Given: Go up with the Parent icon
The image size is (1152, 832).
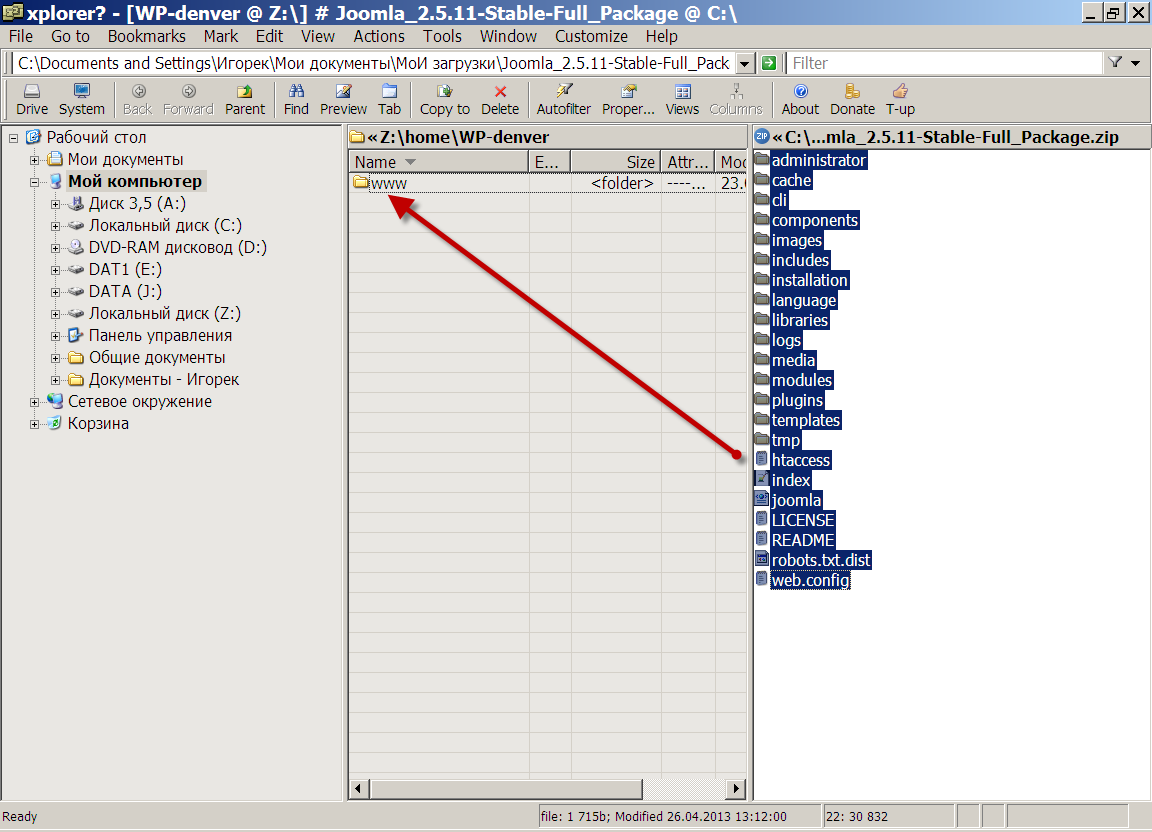Looking at the screenshot, I should (245, 99).
